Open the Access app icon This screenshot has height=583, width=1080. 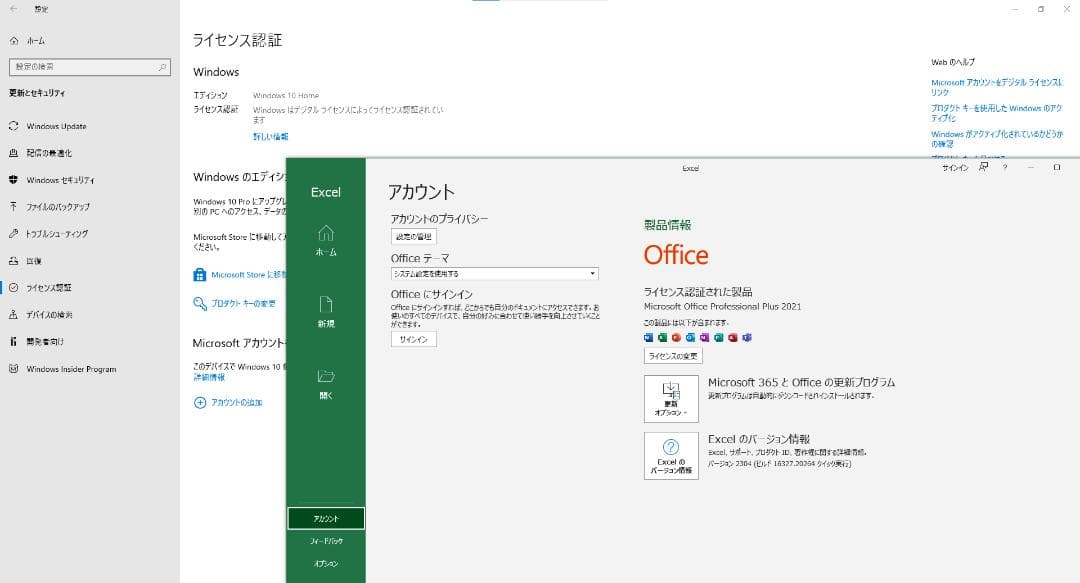[x=731, y=337]
